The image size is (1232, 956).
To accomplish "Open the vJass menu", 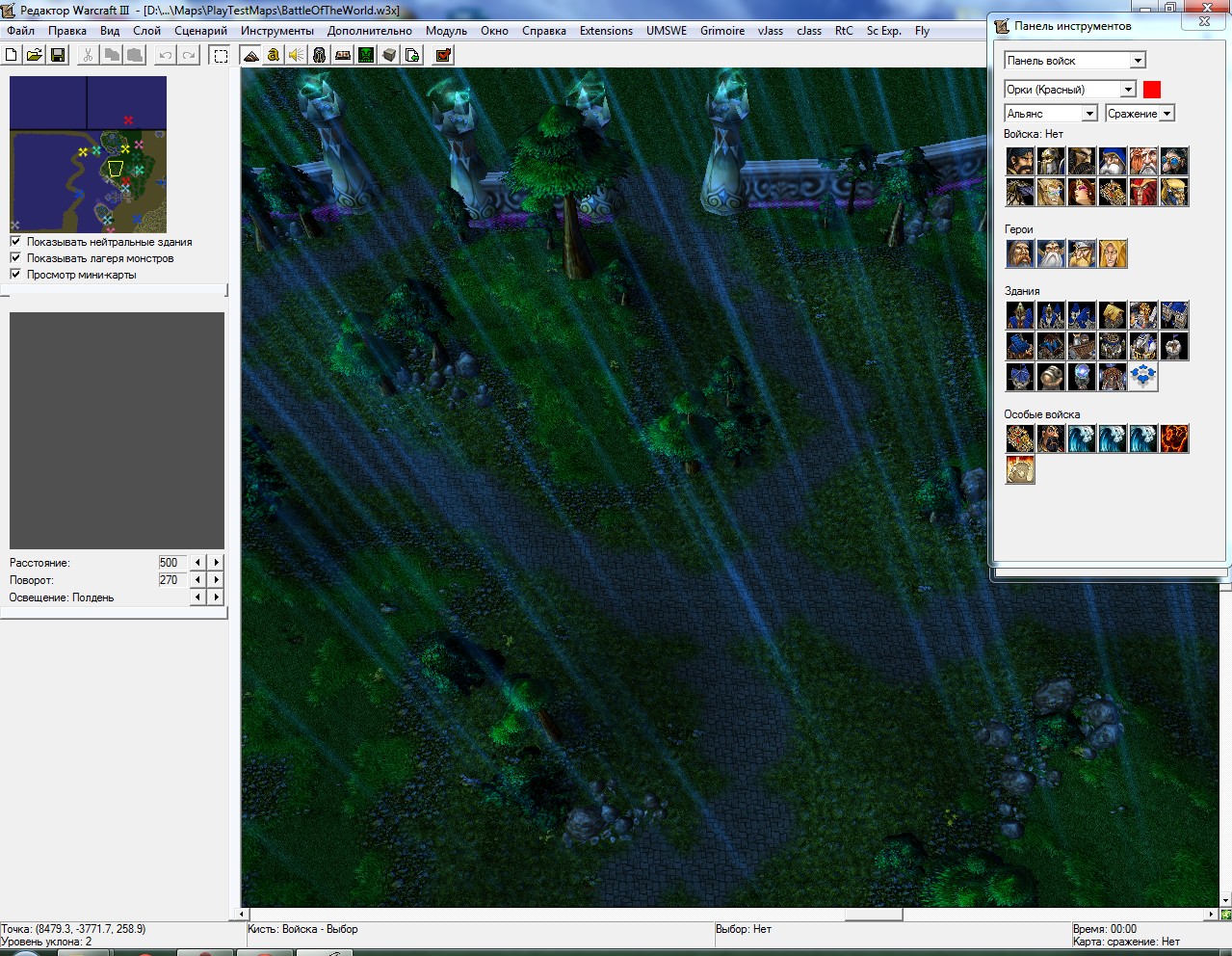I will point(771,31).
